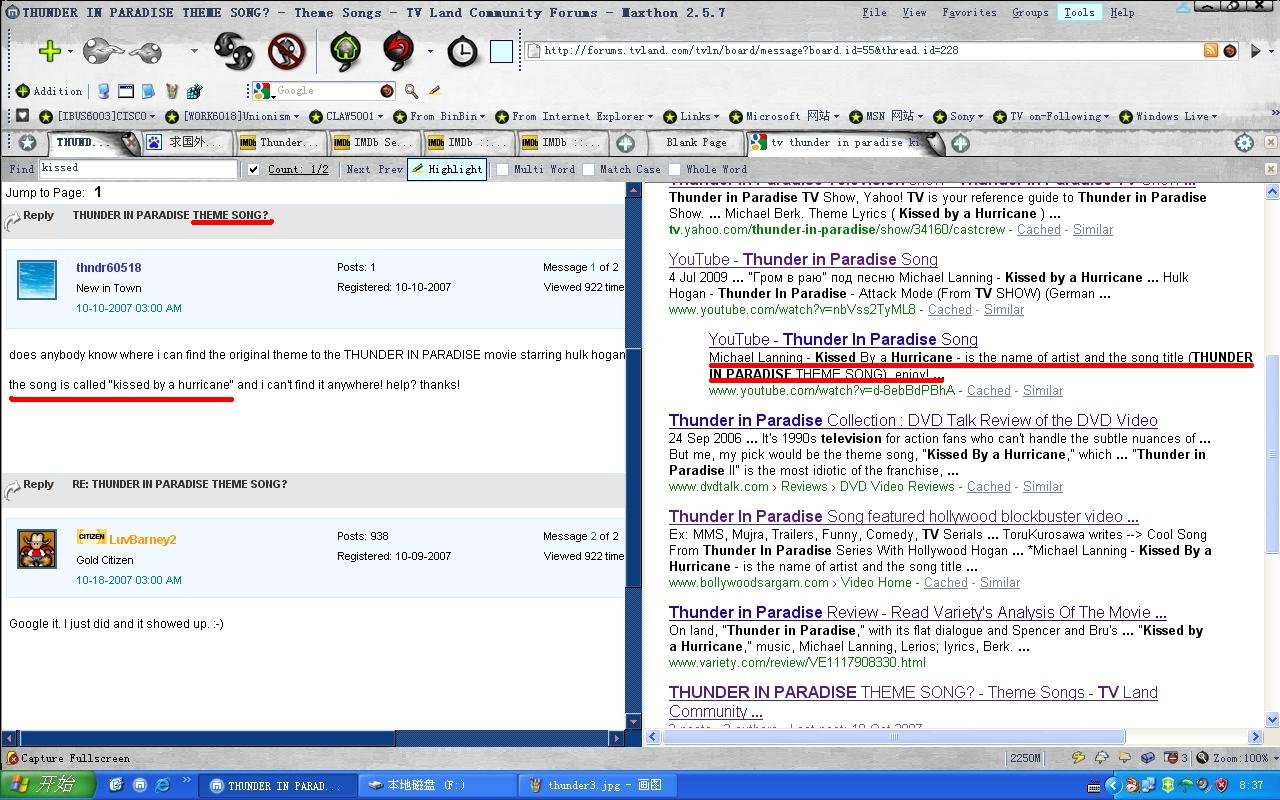This screenshot has height=800, width=1280.
Task: Open the thndr60518 user profile link
Action: click(108, 268)
